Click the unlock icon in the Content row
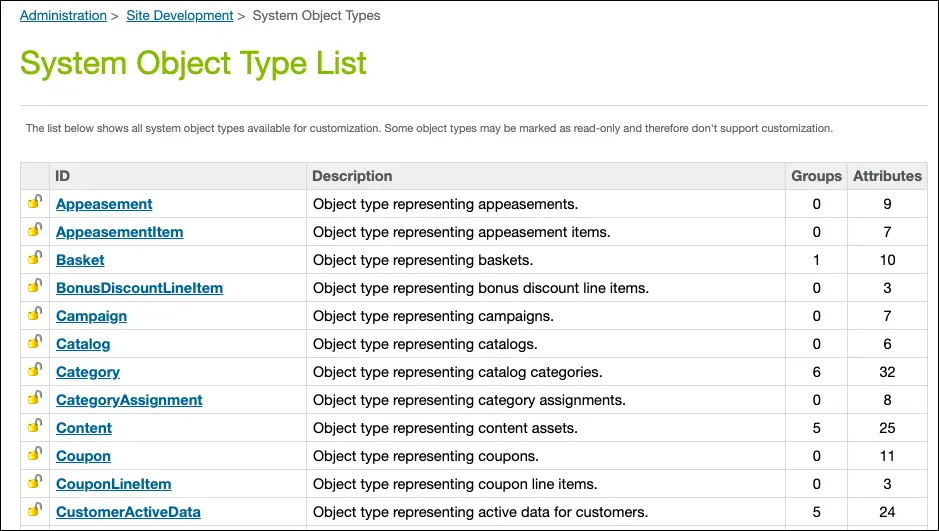The width and height of the screenshot is (939, 531). (x=35, y=426)
